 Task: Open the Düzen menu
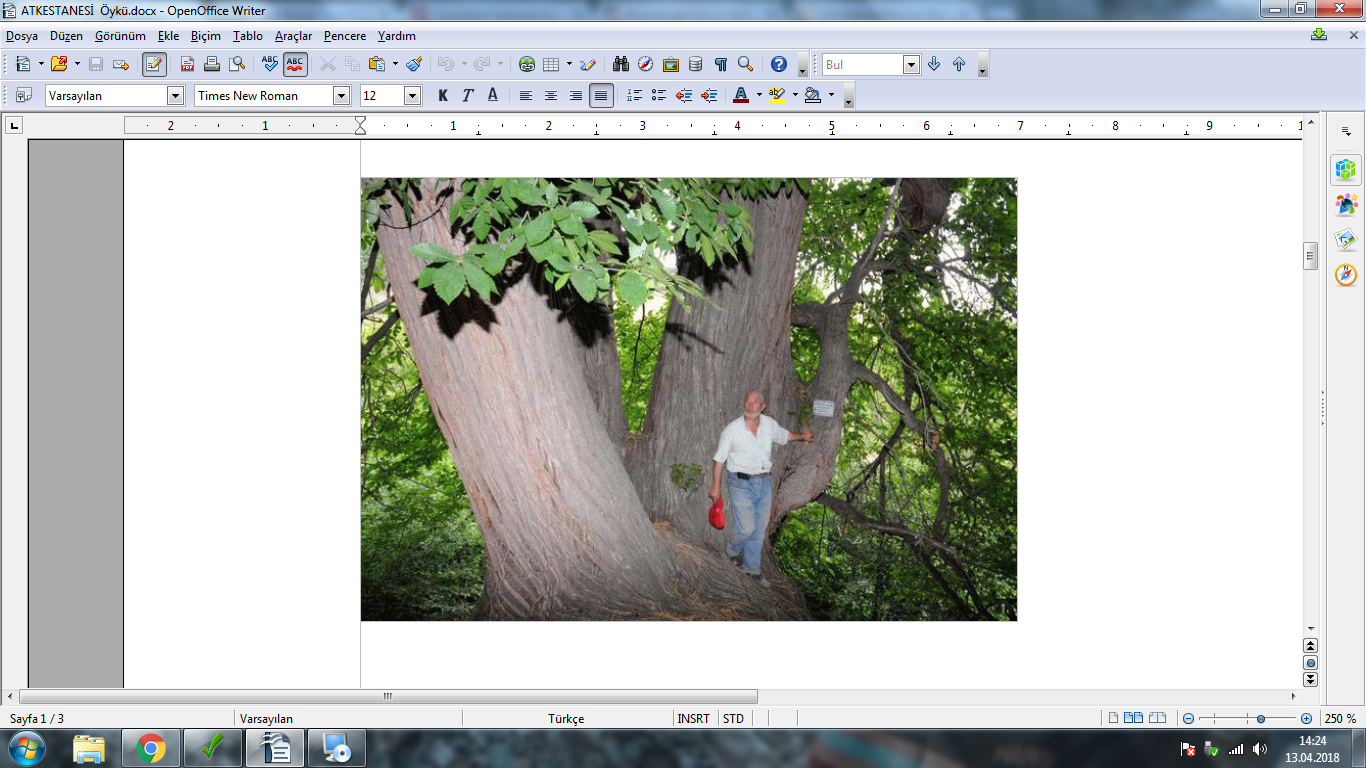click(x=67, y=35)
